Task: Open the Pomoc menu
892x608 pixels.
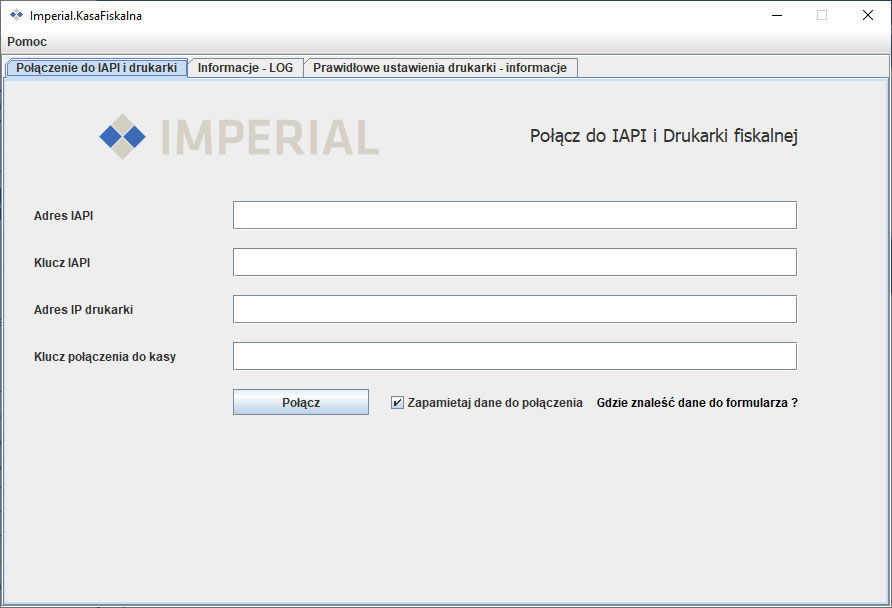Action: point(27,42)
